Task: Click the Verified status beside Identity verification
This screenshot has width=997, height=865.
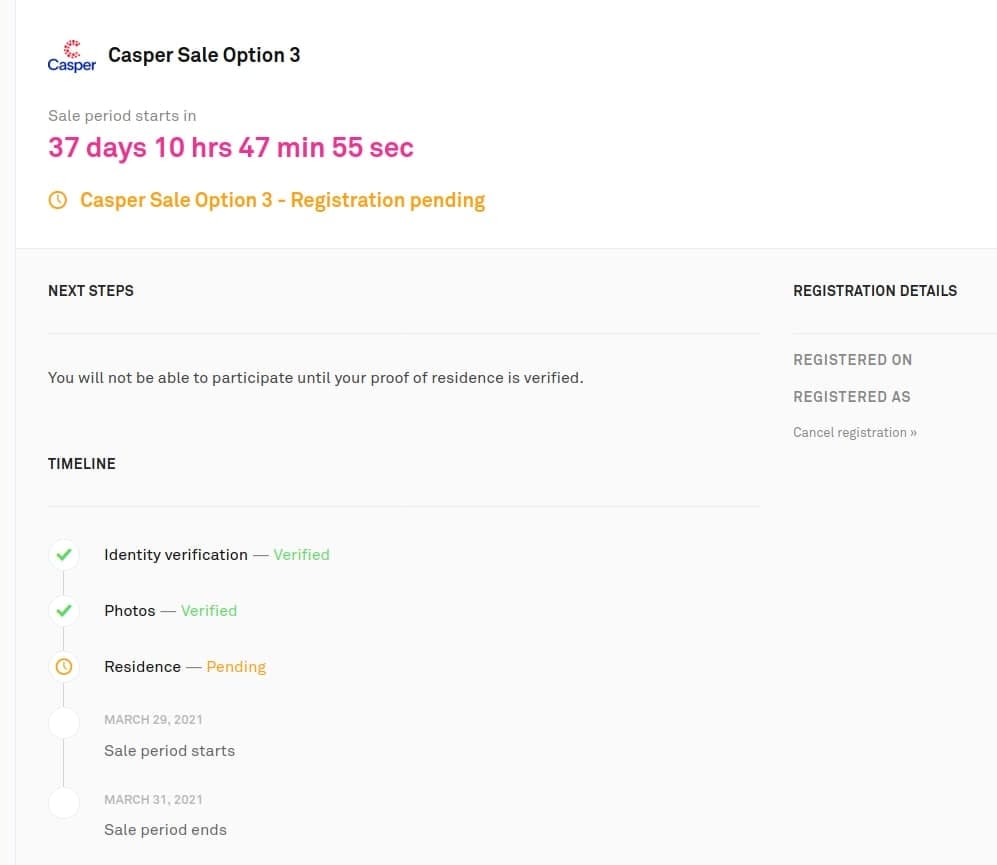Action: [x=301, y=555]
